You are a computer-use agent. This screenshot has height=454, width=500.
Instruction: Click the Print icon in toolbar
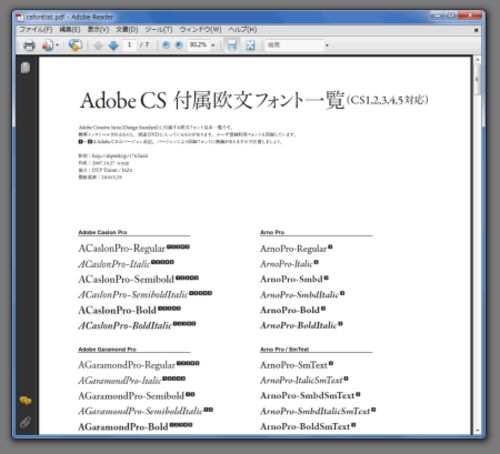pos(29,45)
